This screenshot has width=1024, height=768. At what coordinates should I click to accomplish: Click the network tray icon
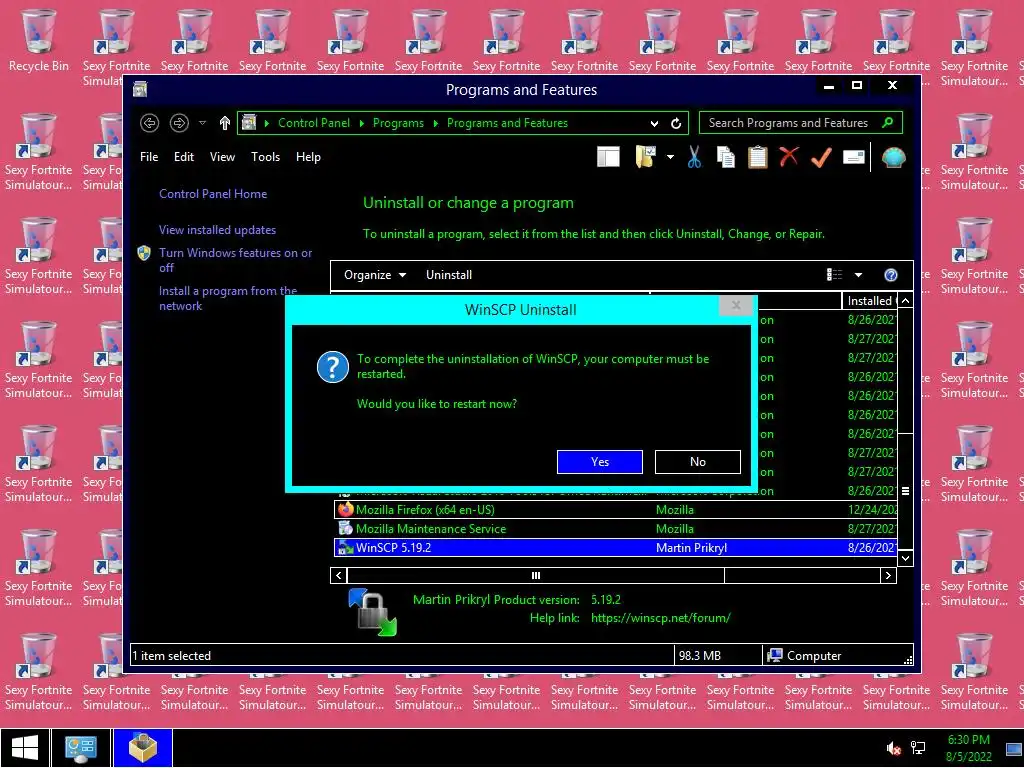click(x=918, y=748)
